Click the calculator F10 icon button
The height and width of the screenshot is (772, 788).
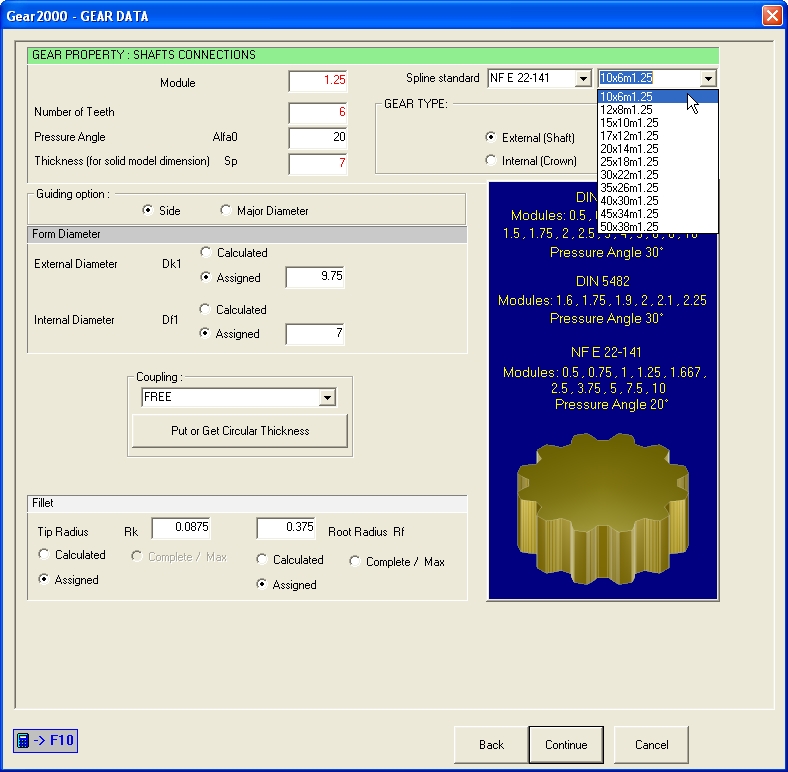[45, 740]
